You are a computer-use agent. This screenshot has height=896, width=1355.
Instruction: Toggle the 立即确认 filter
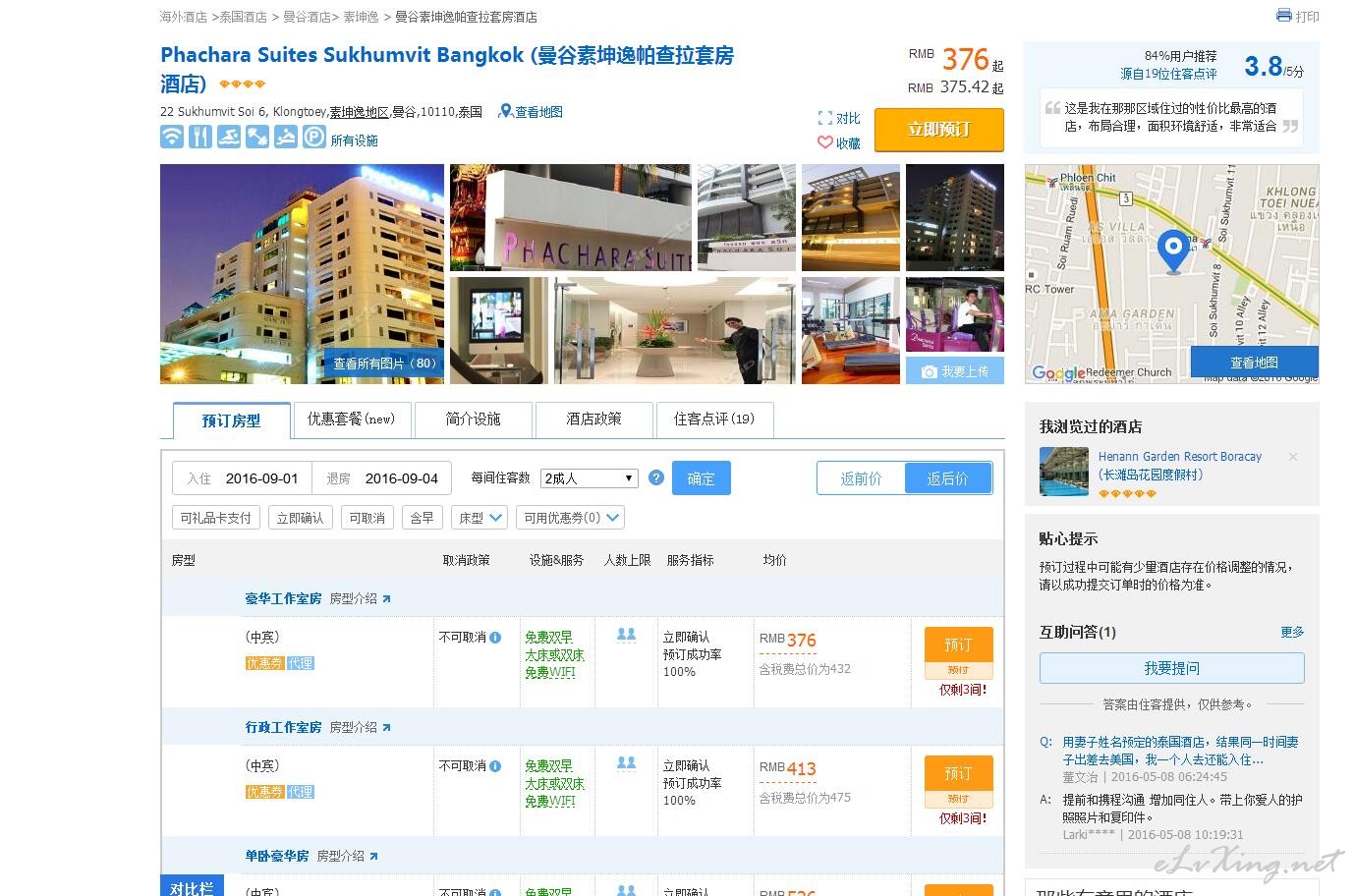click(x=300, y=518)
